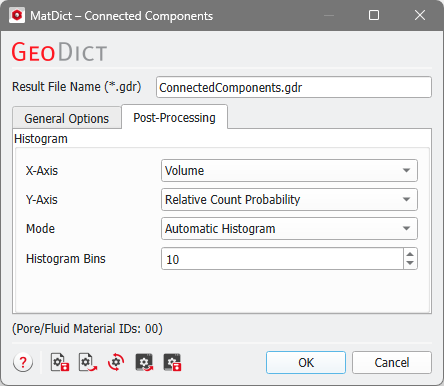Viewport: 444px width, 386px height.
Task: Confirm the dialog with OK
Action: (306, 362)
